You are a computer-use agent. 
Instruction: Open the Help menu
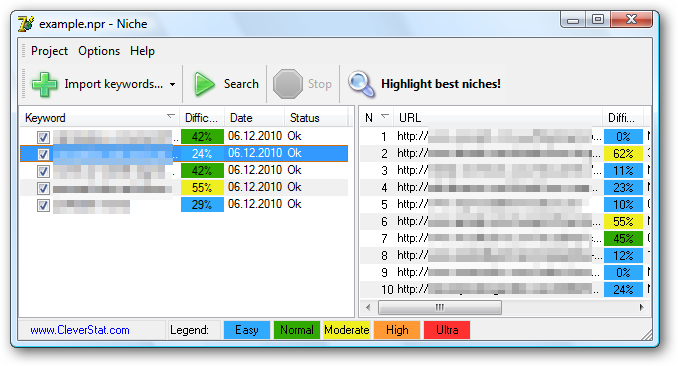point(142,51)
